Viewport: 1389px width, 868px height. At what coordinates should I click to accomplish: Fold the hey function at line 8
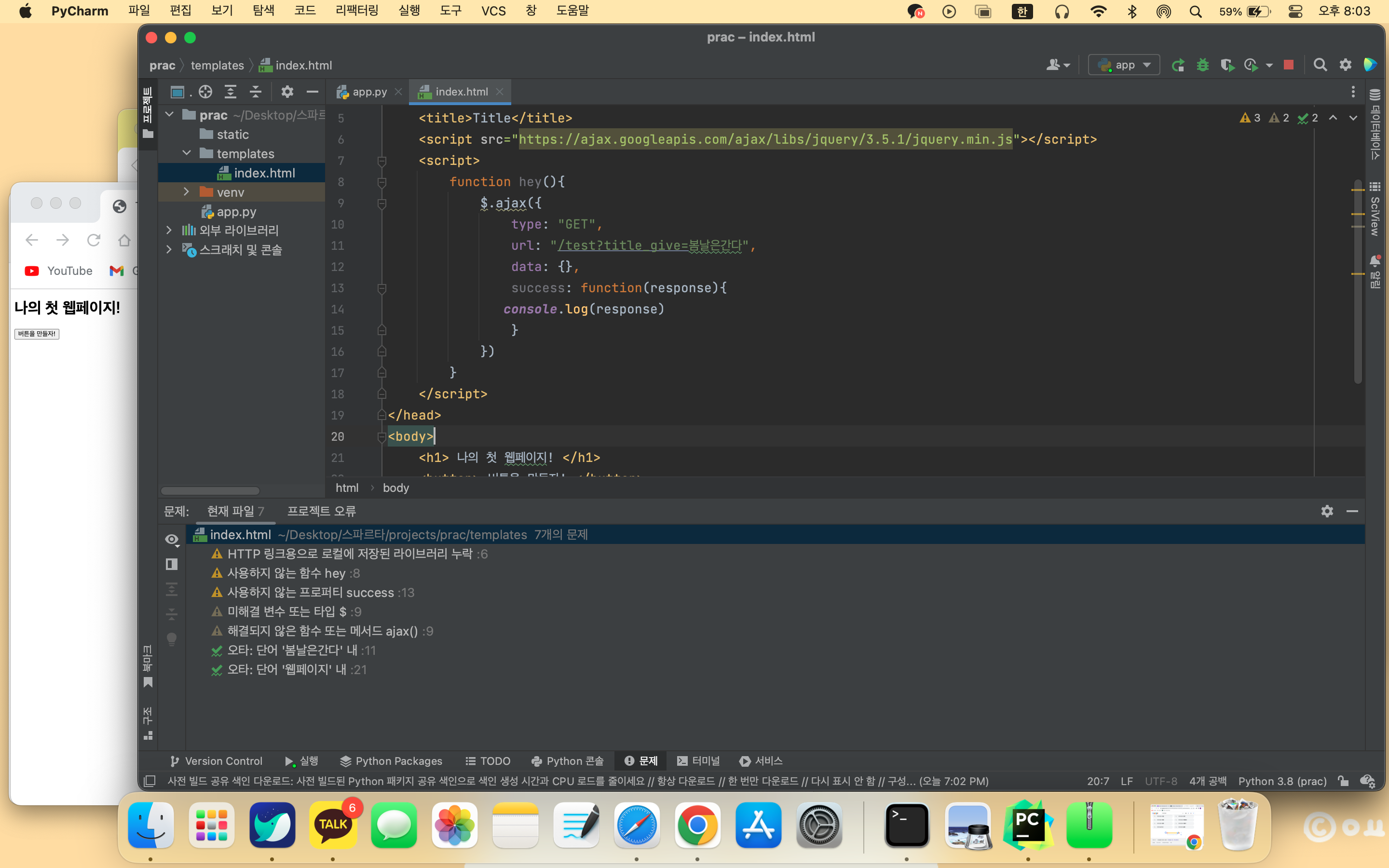click(381, 182)
